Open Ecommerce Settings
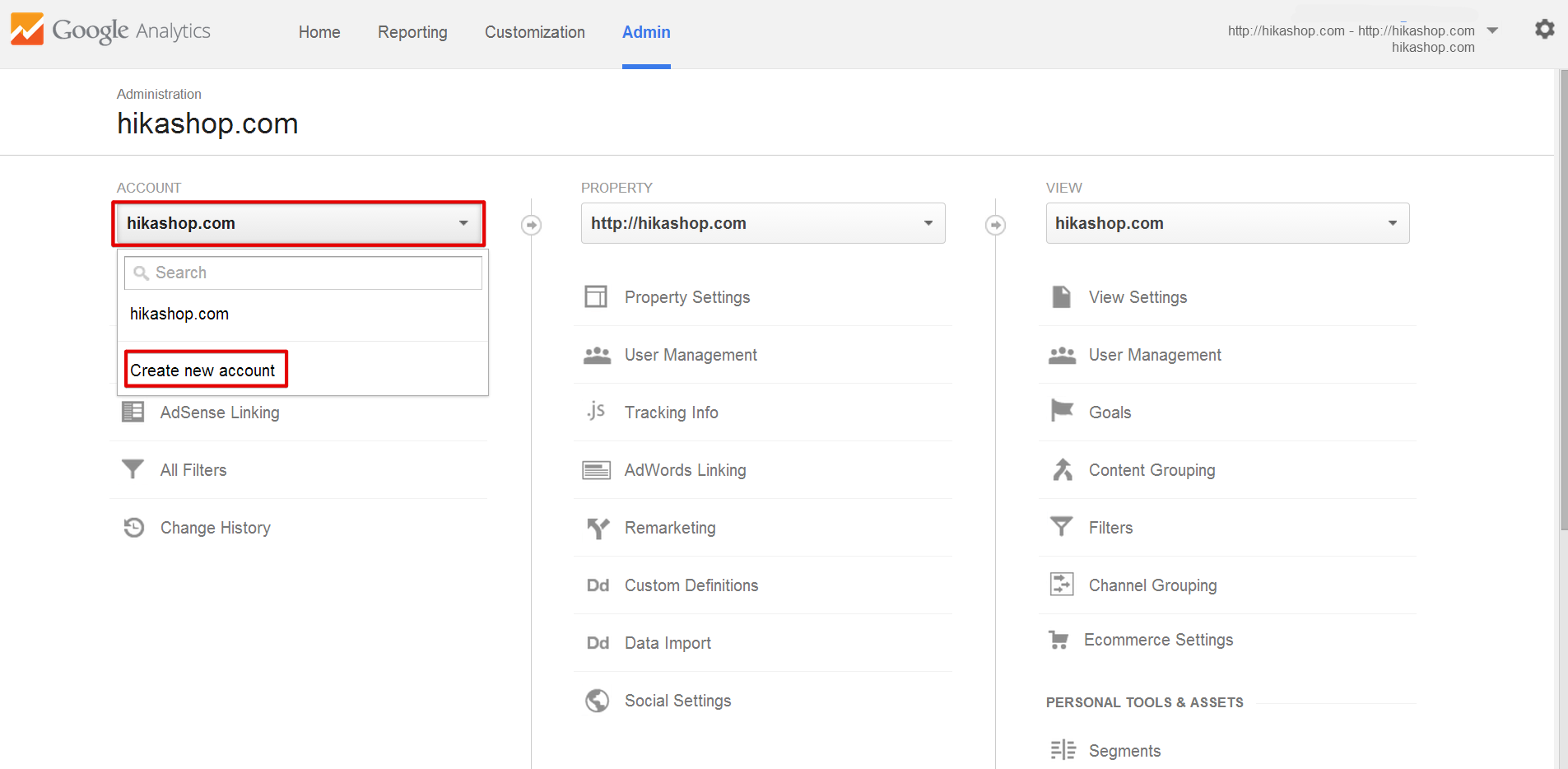The width and height of the screenshot is (1568, 769). click(x=1159, y=640)
